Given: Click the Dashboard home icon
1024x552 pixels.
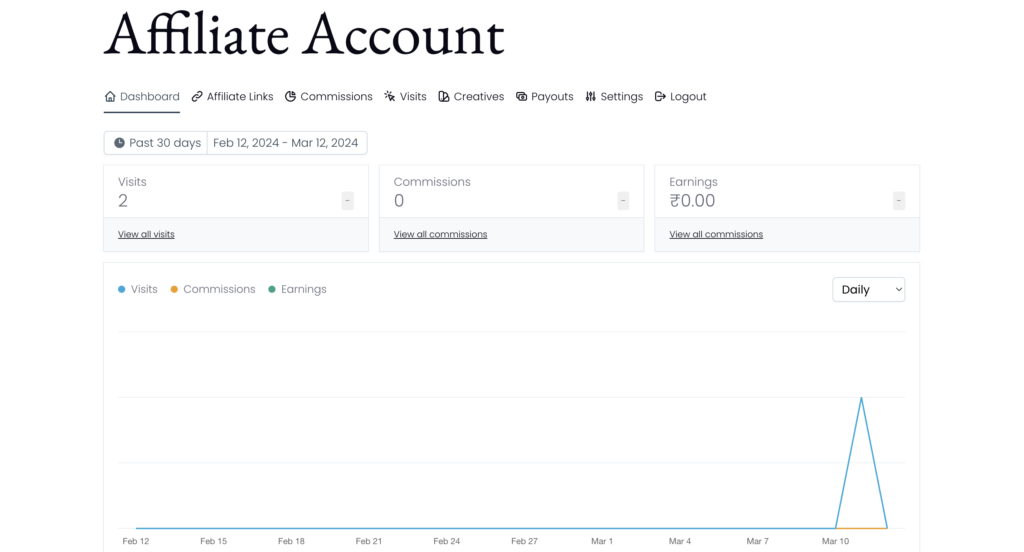Looking at the screenshot, I should tap(110, 97).
